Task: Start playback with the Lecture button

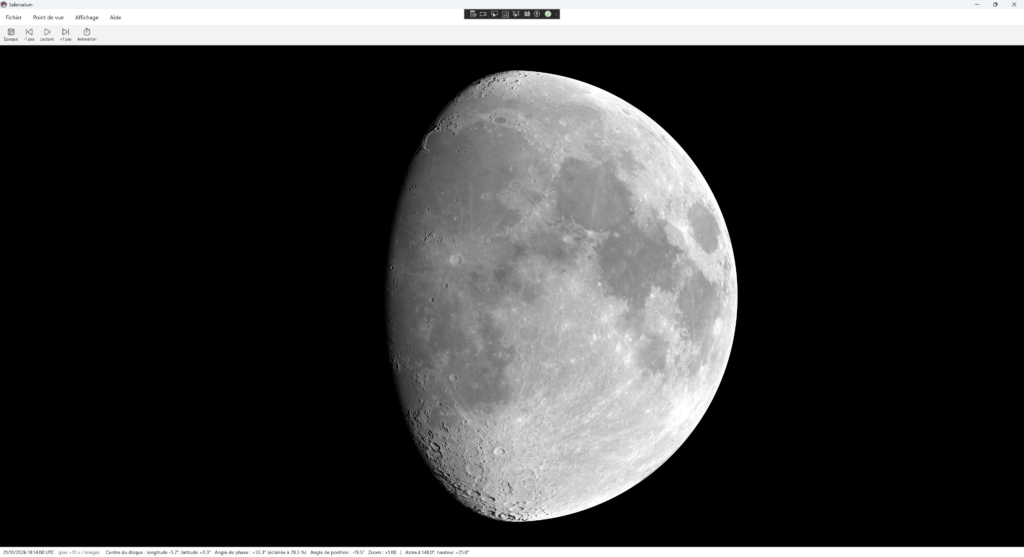Action: (x=47, y=35)
